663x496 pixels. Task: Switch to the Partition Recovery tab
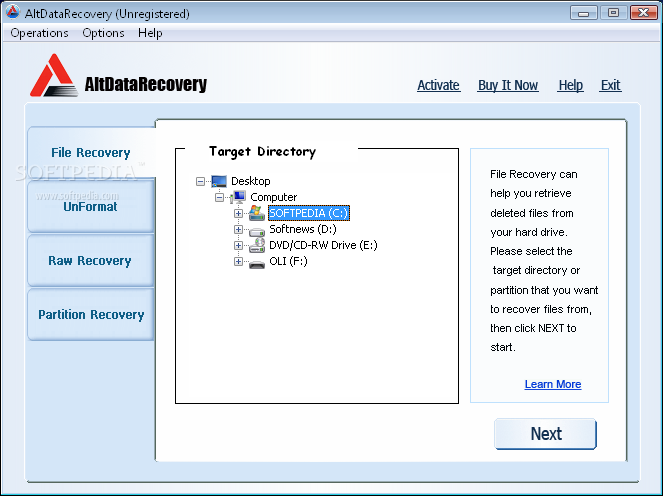click(91, 315)
